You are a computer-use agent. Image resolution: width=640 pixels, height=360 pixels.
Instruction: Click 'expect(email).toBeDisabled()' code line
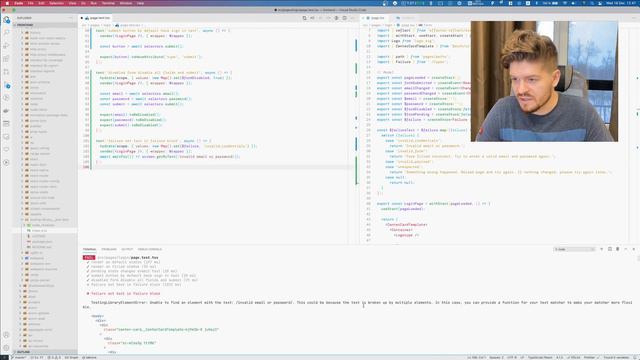click(130, 115)
